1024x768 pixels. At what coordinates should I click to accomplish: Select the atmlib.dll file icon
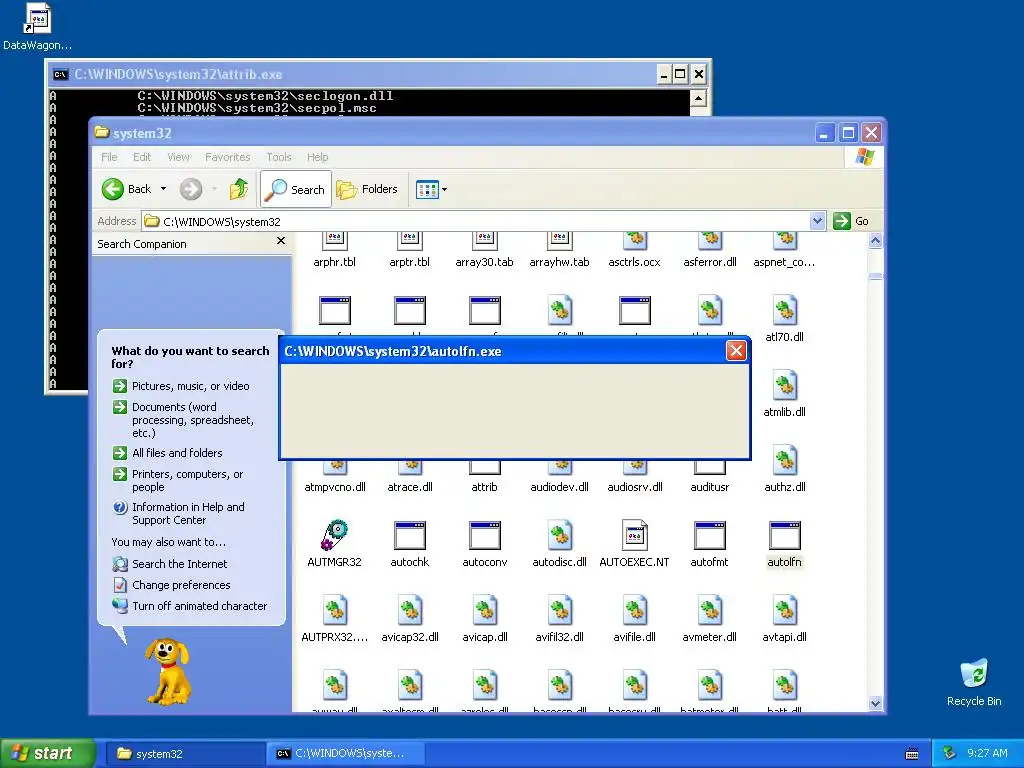tap(784, 385)
